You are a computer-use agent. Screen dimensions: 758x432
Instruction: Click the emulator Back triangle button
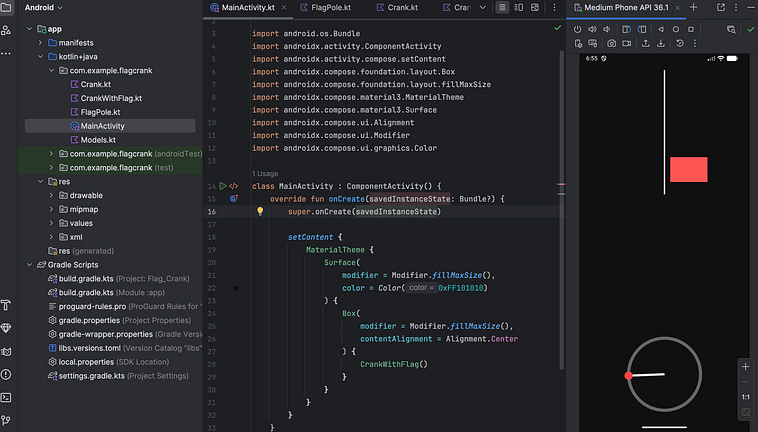pos(661,29)
